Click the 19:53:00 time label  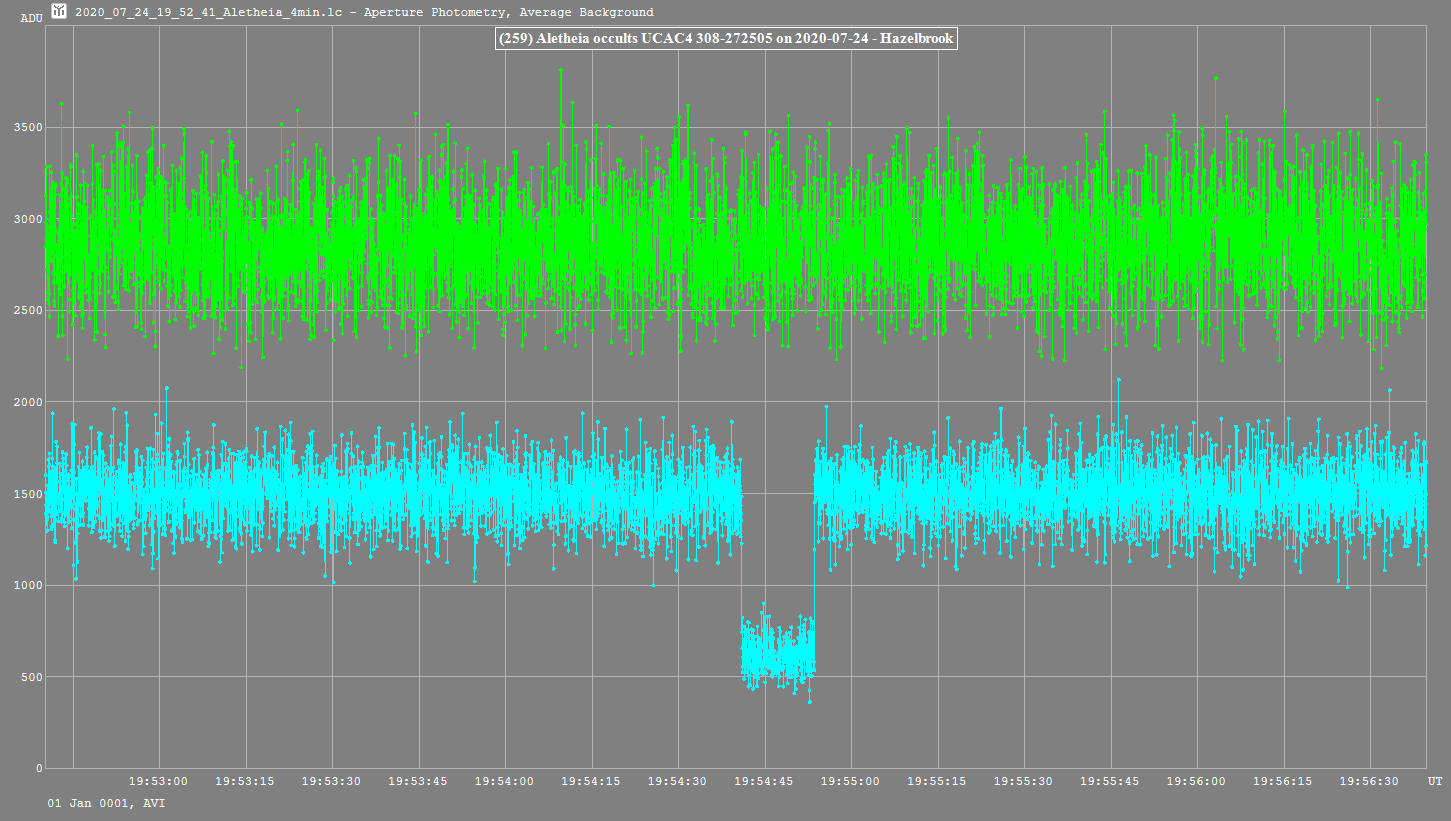pyautogui.click(x=159, y=781)
